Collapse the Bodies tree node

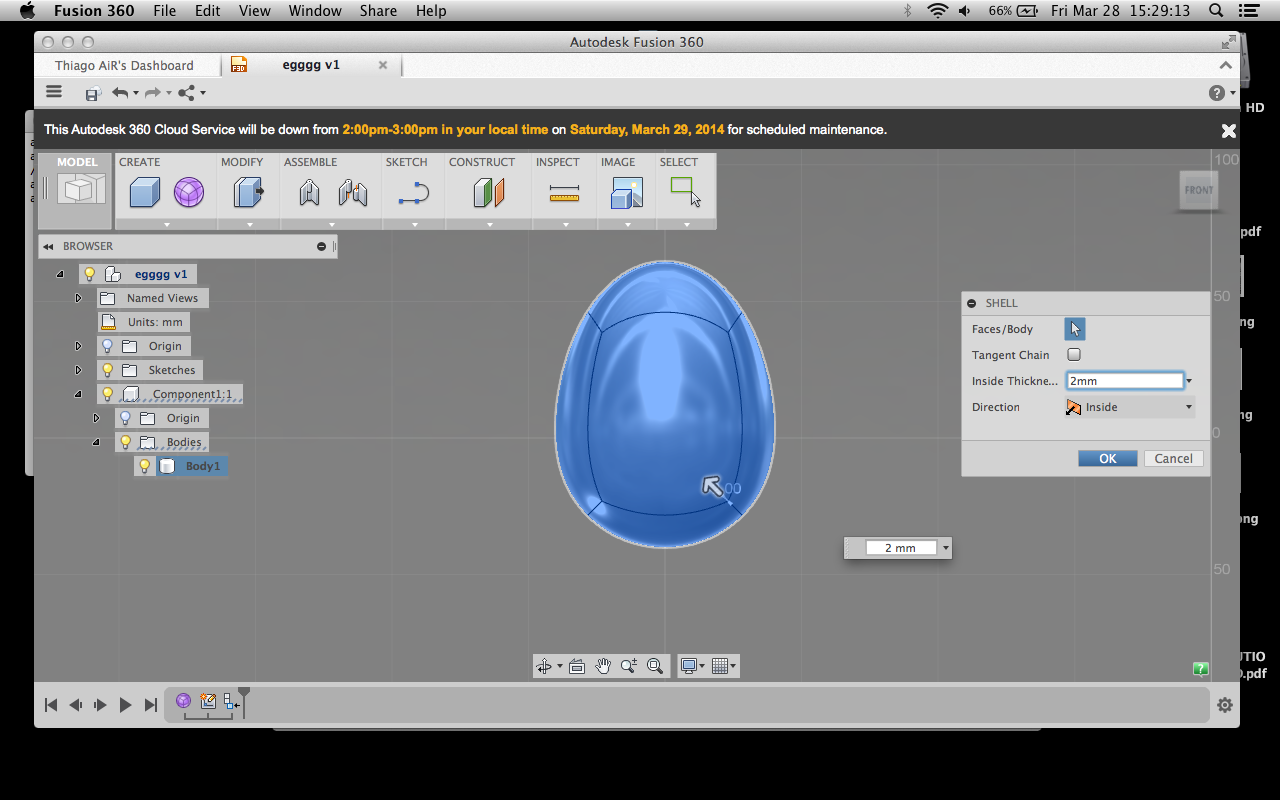coord(96,442)
